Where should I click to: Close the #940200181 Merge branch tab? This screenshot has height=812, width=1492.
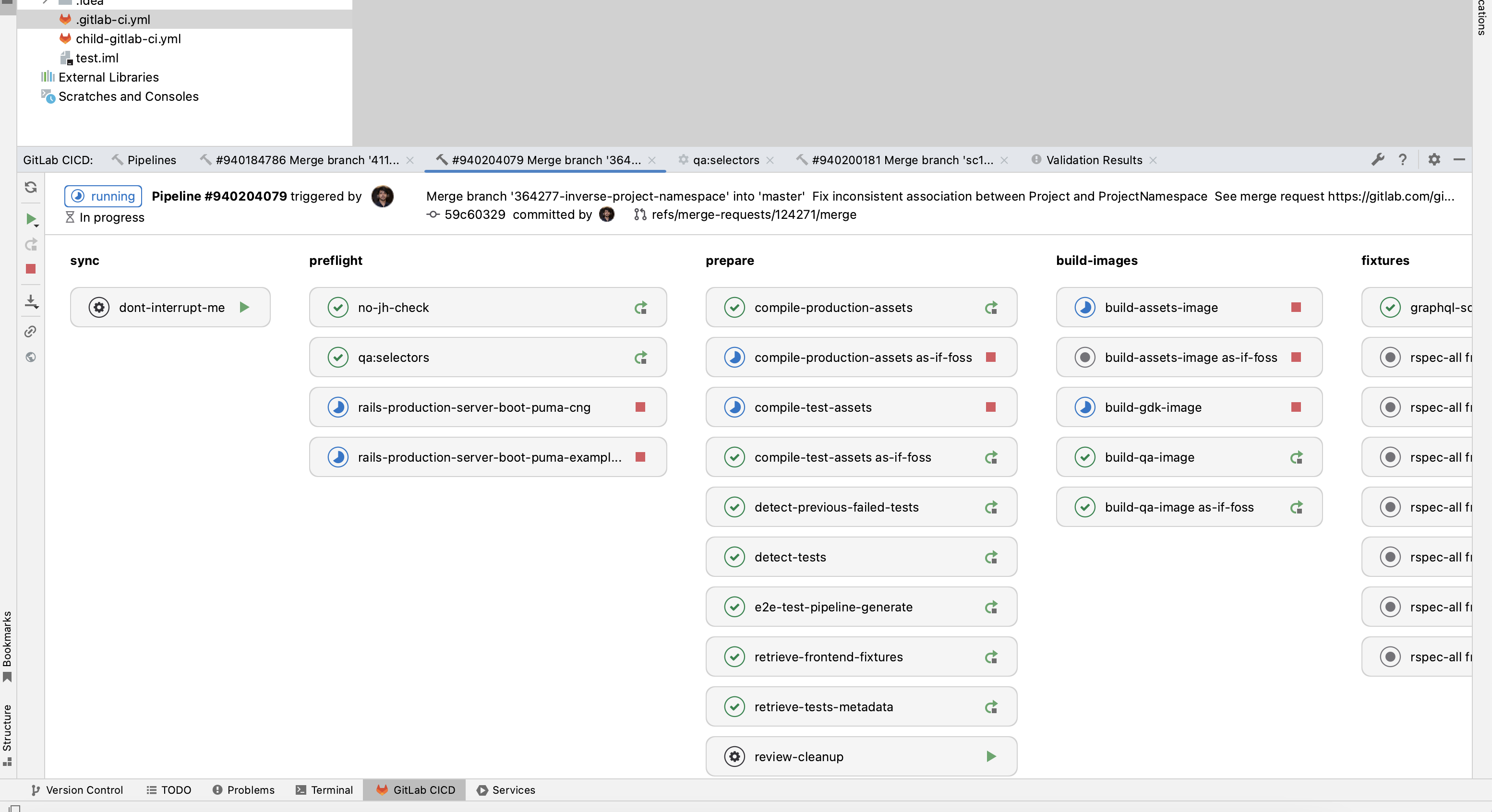coord(1004,160)
